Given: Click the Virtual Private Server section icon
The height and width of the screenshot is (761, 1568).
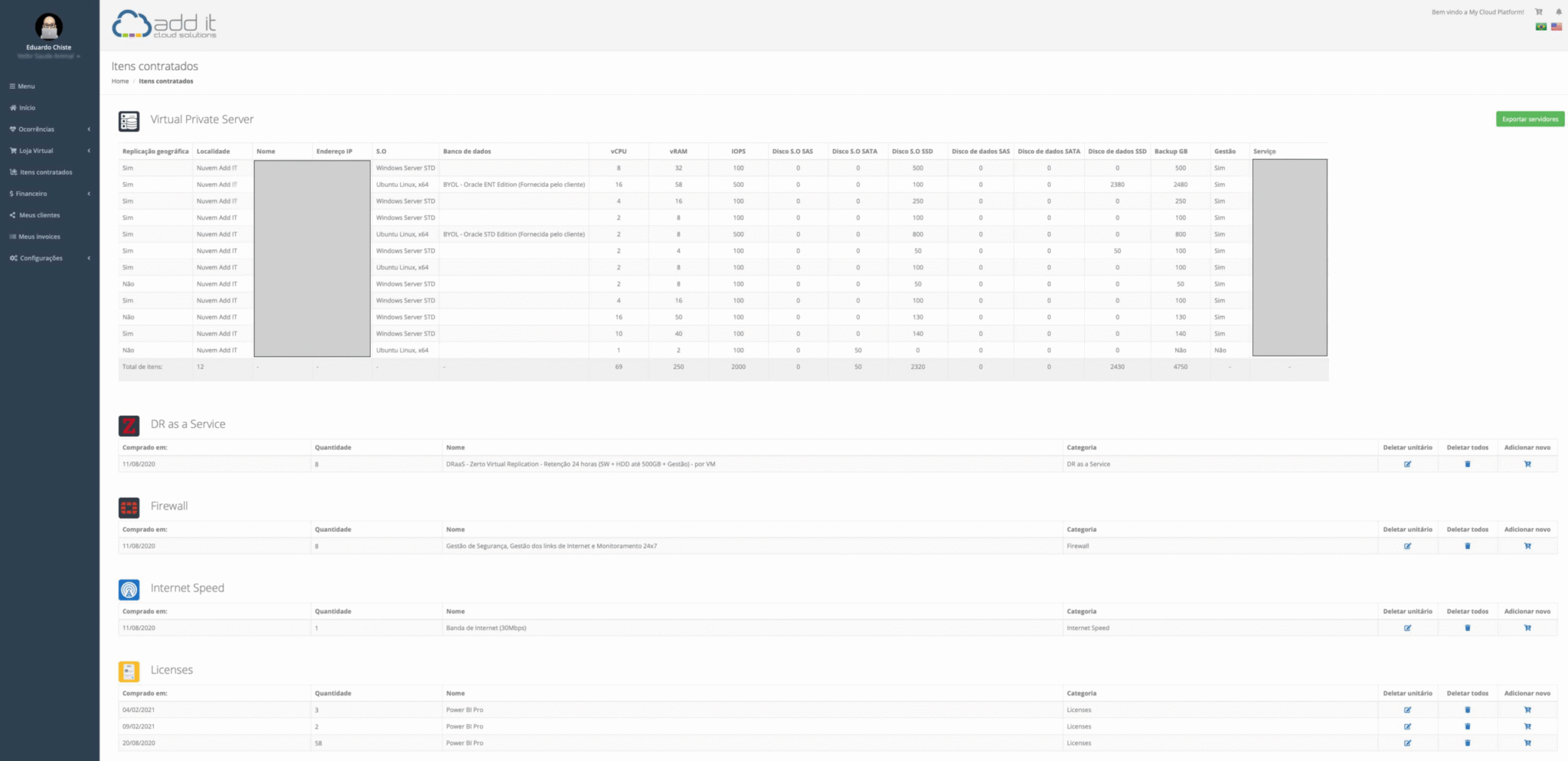Looking at the screenshot, I should (x=129, y=120).
